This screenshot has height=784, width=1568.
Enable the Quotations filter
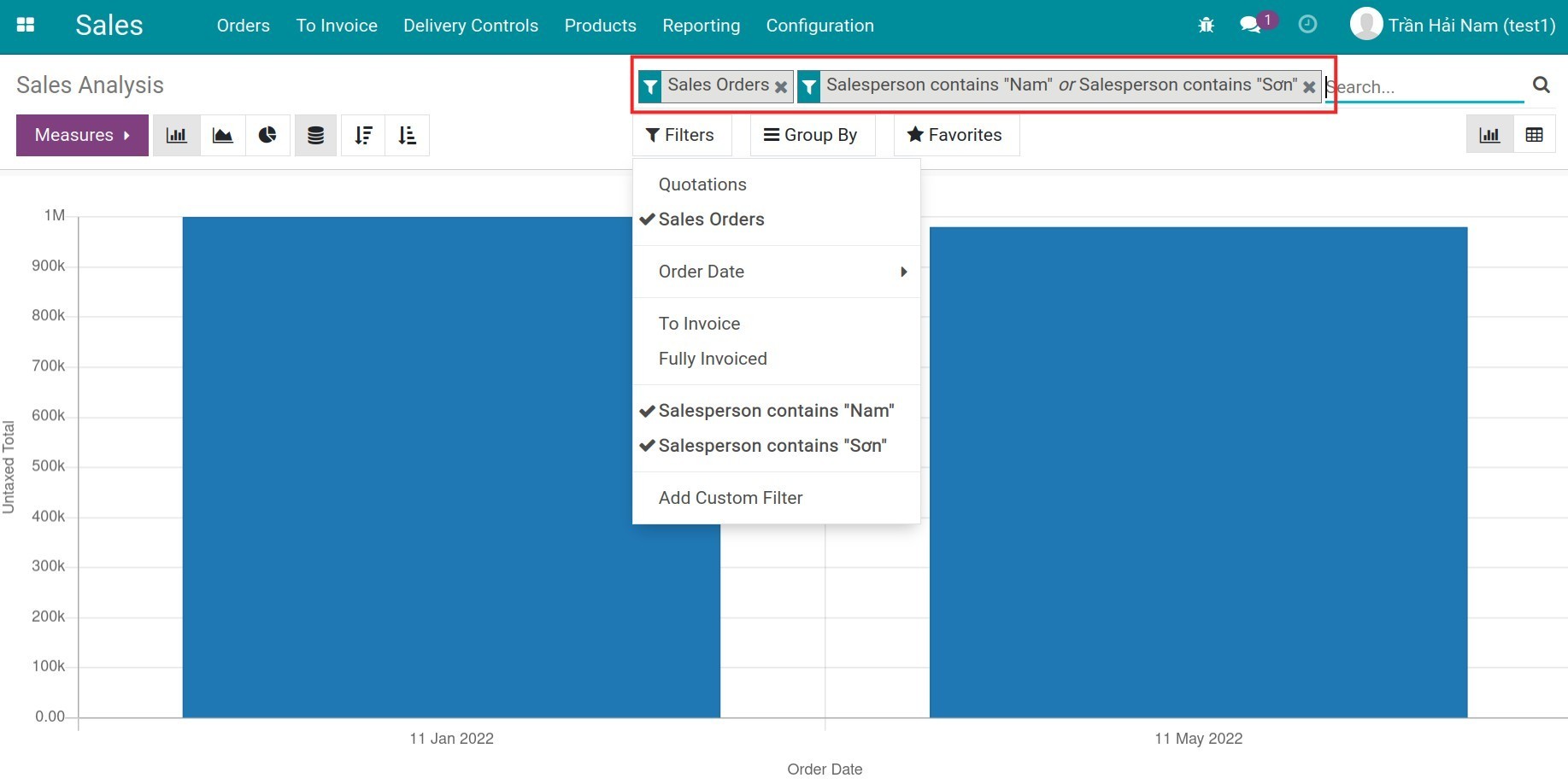(776, 184)
